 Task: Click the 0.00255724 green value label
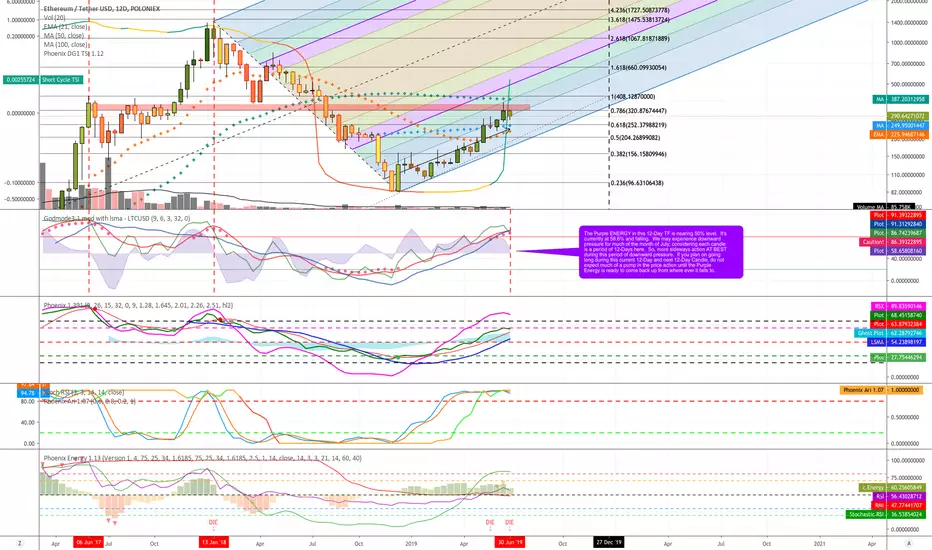(21, 80)
